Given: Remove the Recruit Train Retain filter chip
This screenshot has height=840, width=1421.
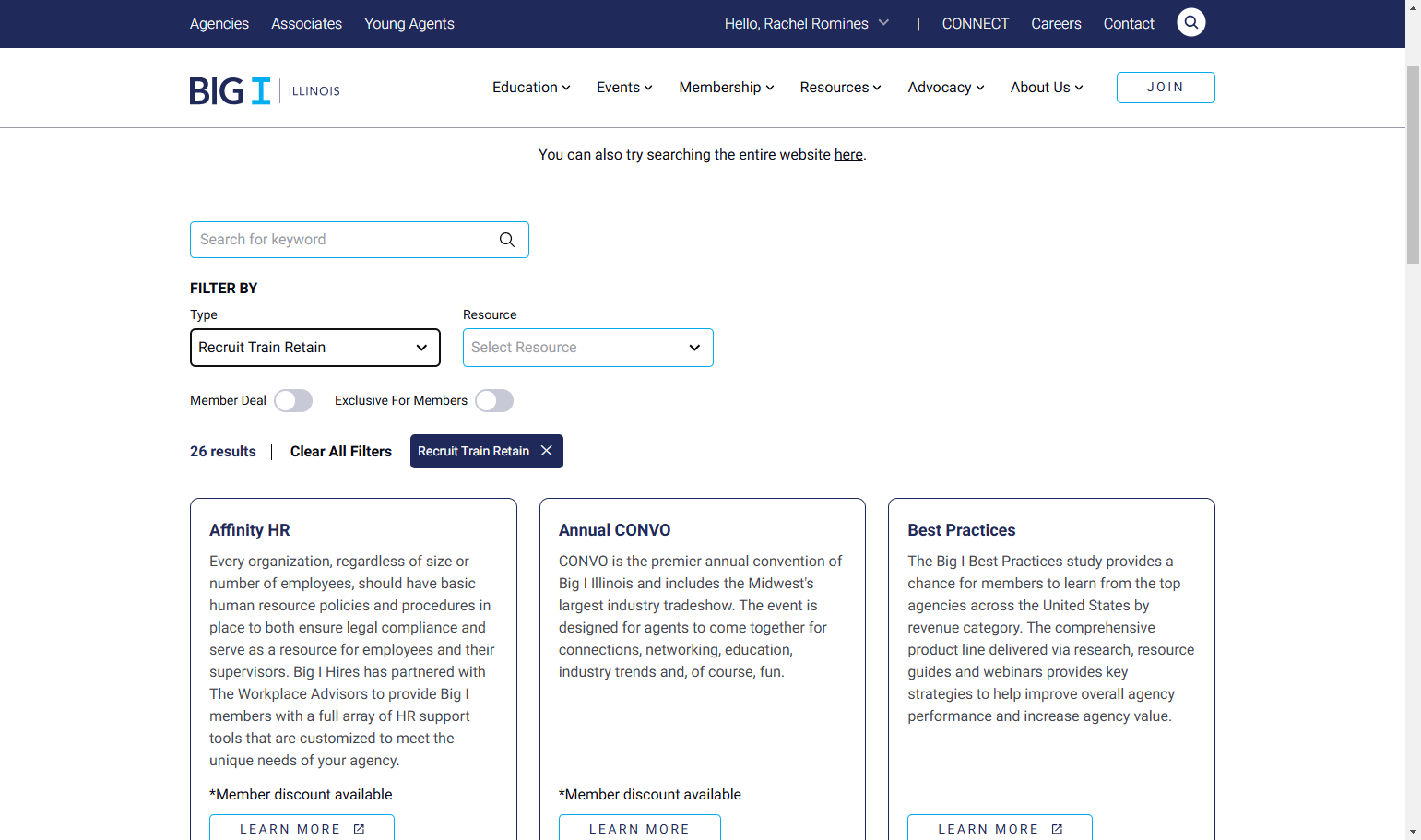Looking at the screenshot, I should [547, 451].
